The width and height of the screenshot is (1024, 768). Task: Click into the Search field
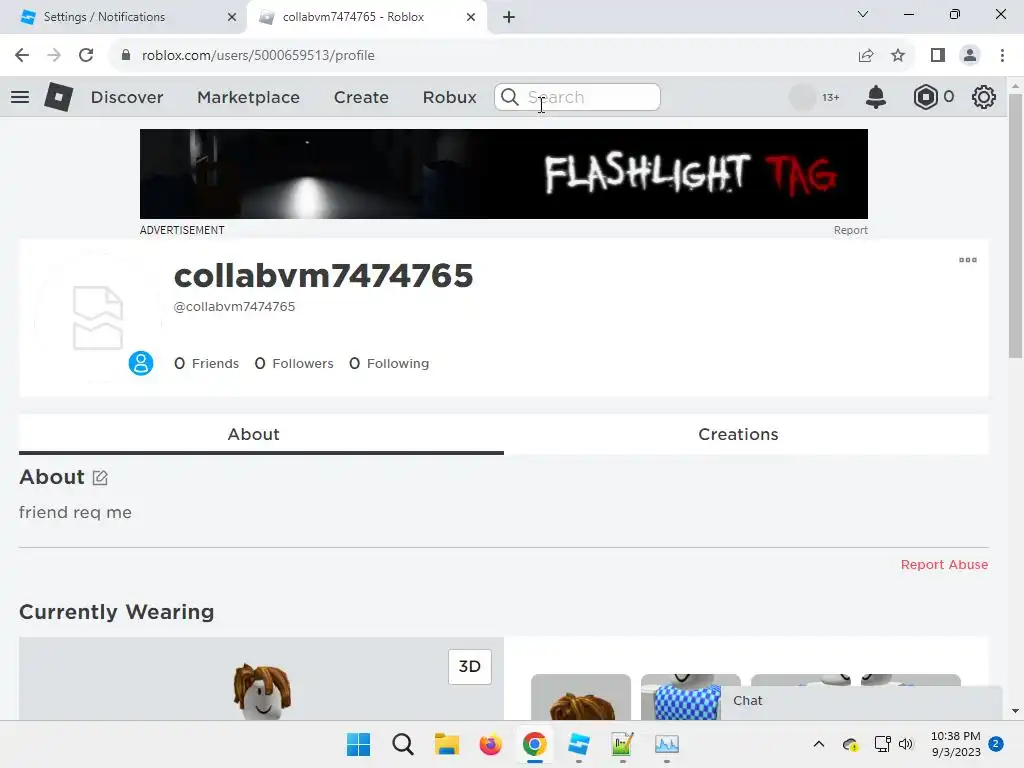(577, 97)
